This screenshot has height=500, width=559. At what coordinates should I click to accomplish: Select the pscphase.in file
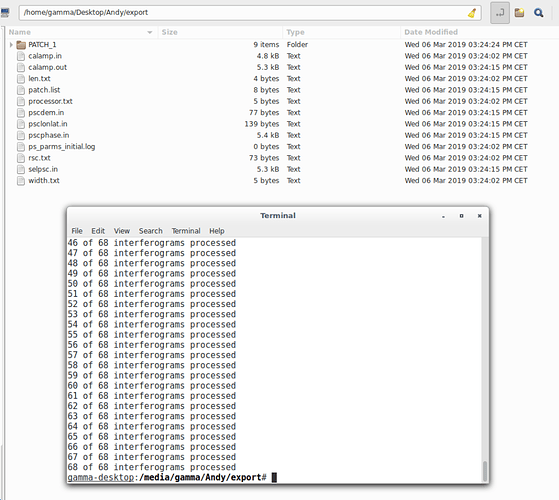[x=49, y=135]
